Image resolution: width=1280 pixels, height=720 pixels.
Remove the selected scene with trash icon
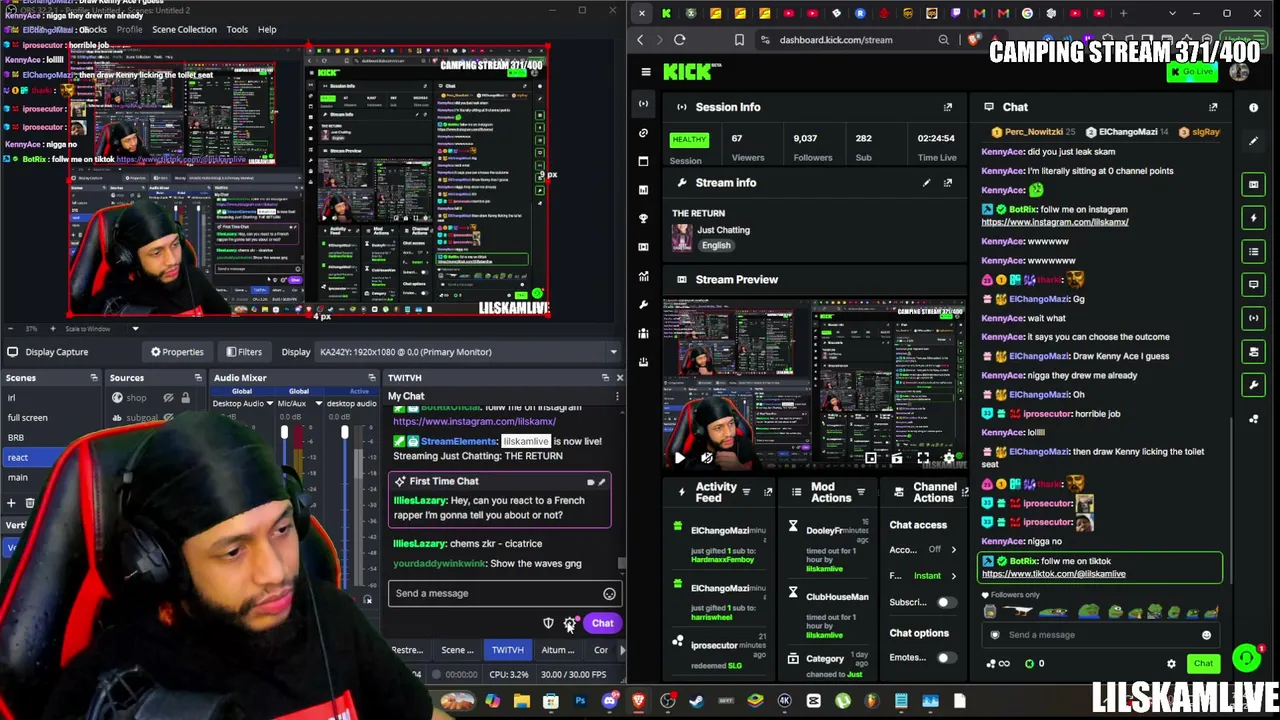(x=30, y=504)
